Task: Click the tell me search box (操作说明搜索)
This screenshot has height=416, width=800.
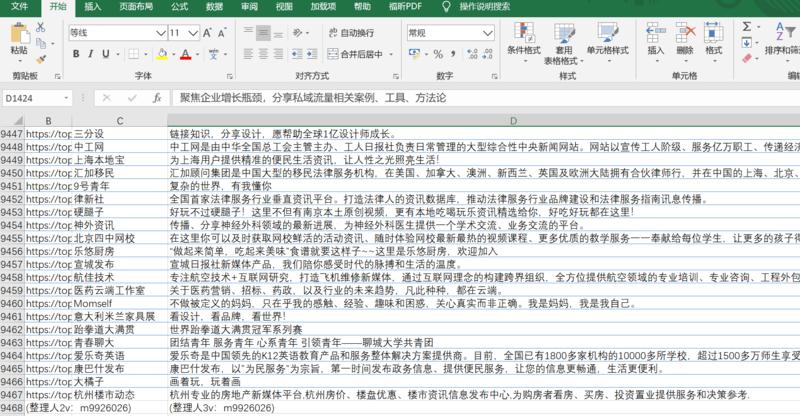Action: (484, 7)
